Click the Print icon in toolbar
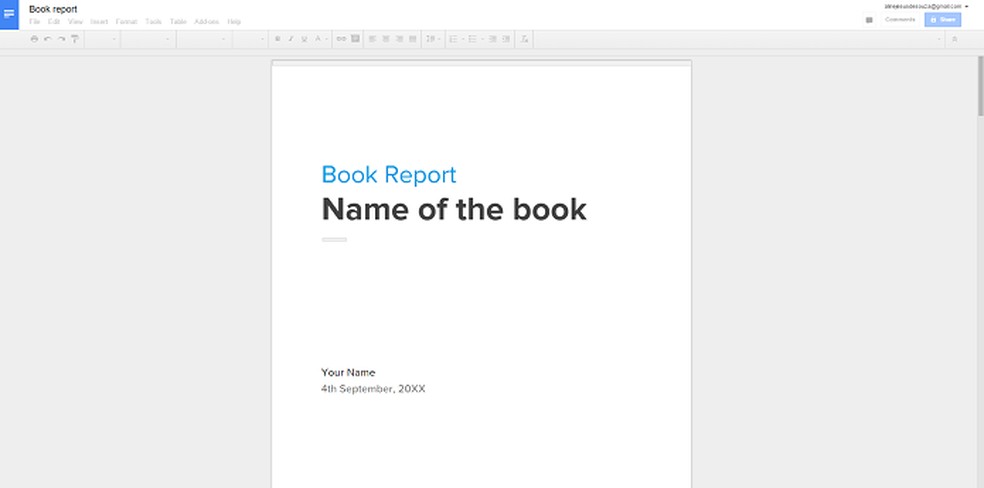 click(x=34, y=39)
